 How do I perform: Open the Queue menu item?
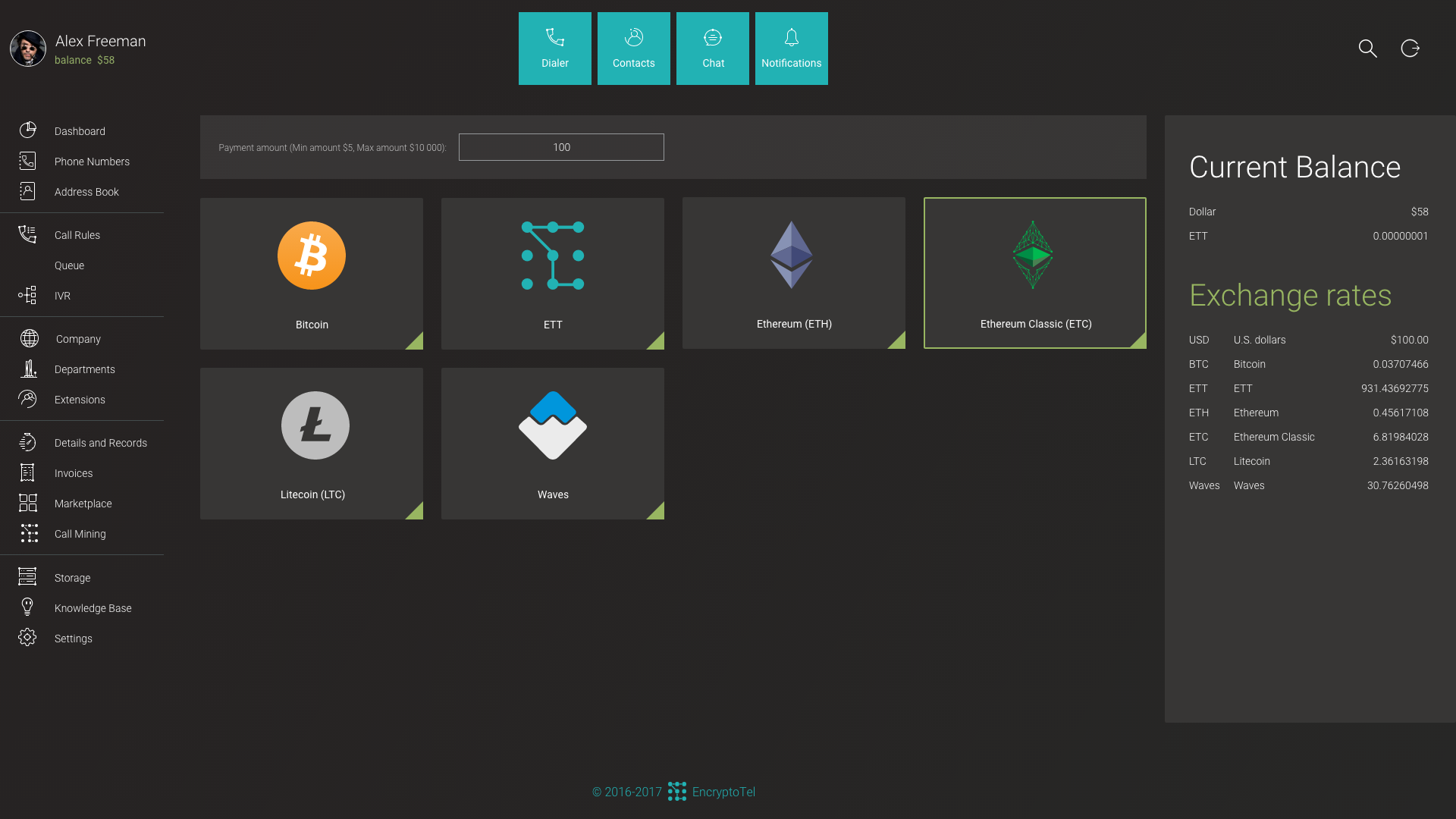[69, 265]
